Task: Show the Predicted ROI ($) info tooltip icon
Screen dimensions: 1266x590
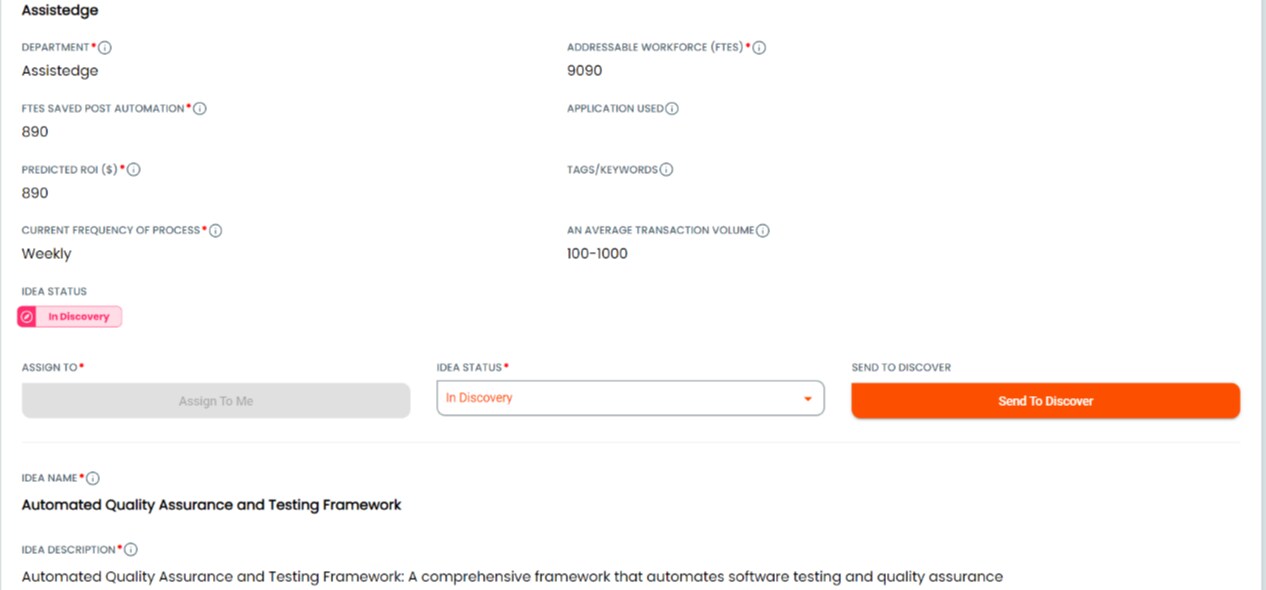Action: coord(134,170)
